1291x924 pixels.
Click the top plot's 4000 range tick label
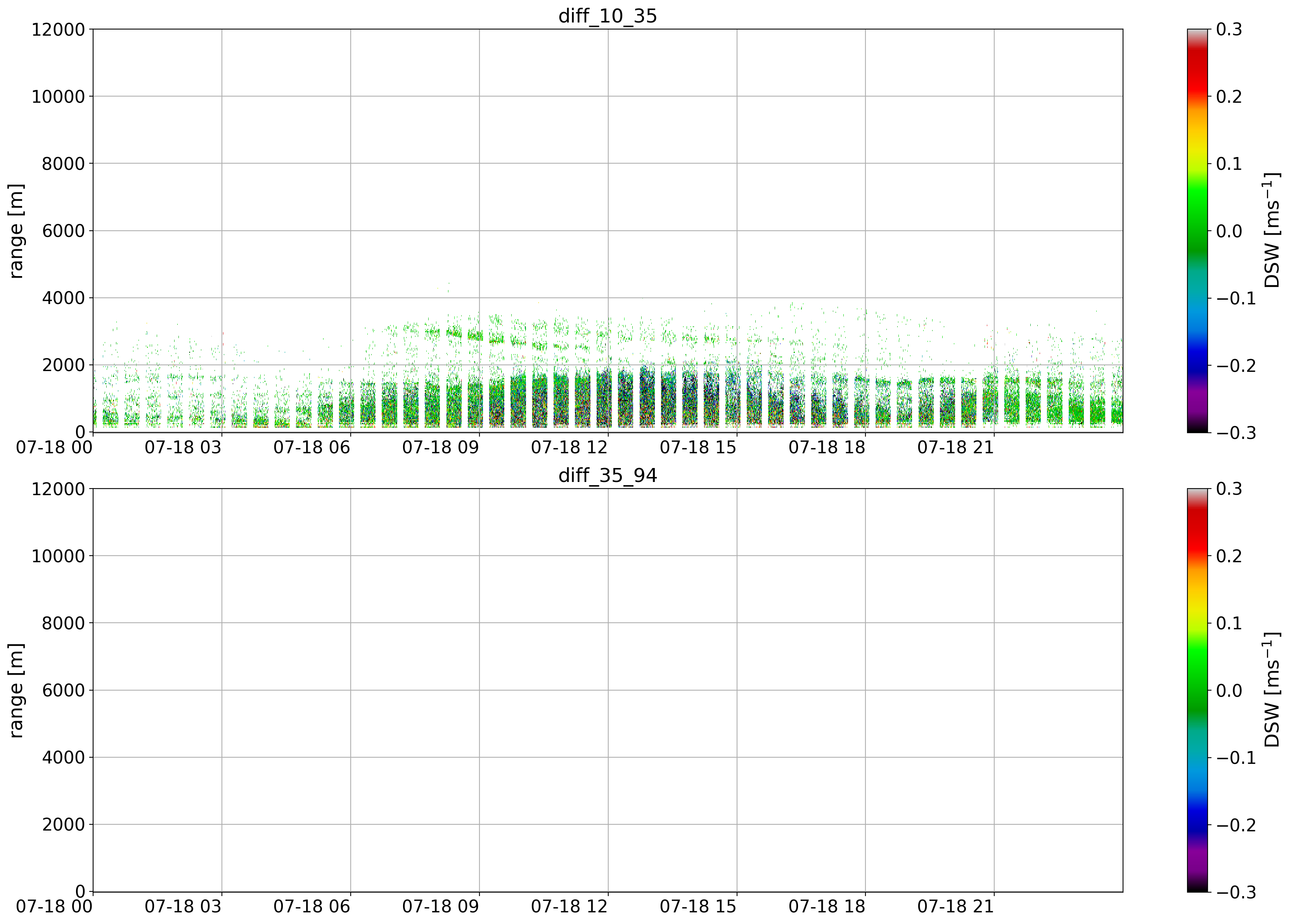pos(63,298)
